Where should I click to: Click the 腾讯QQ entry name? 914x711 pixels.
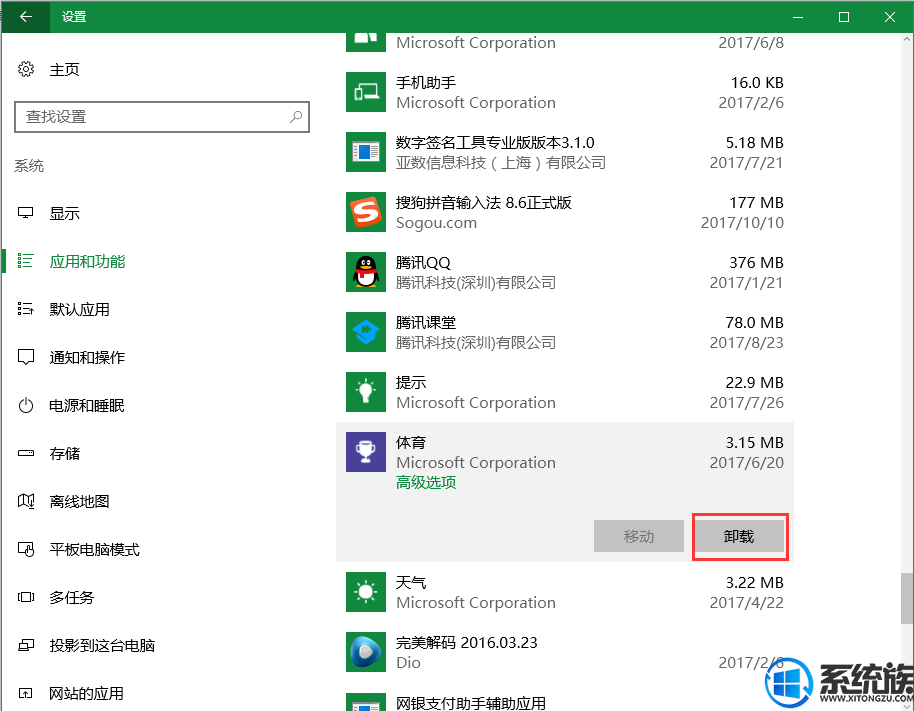pyautogui.click(x=423, y=263)
